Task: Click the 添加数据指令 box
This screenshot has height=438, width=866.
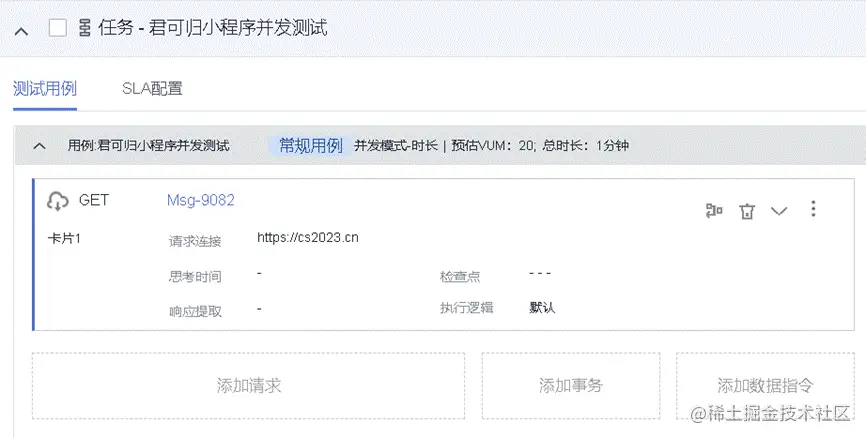Action: pos(765,386)
